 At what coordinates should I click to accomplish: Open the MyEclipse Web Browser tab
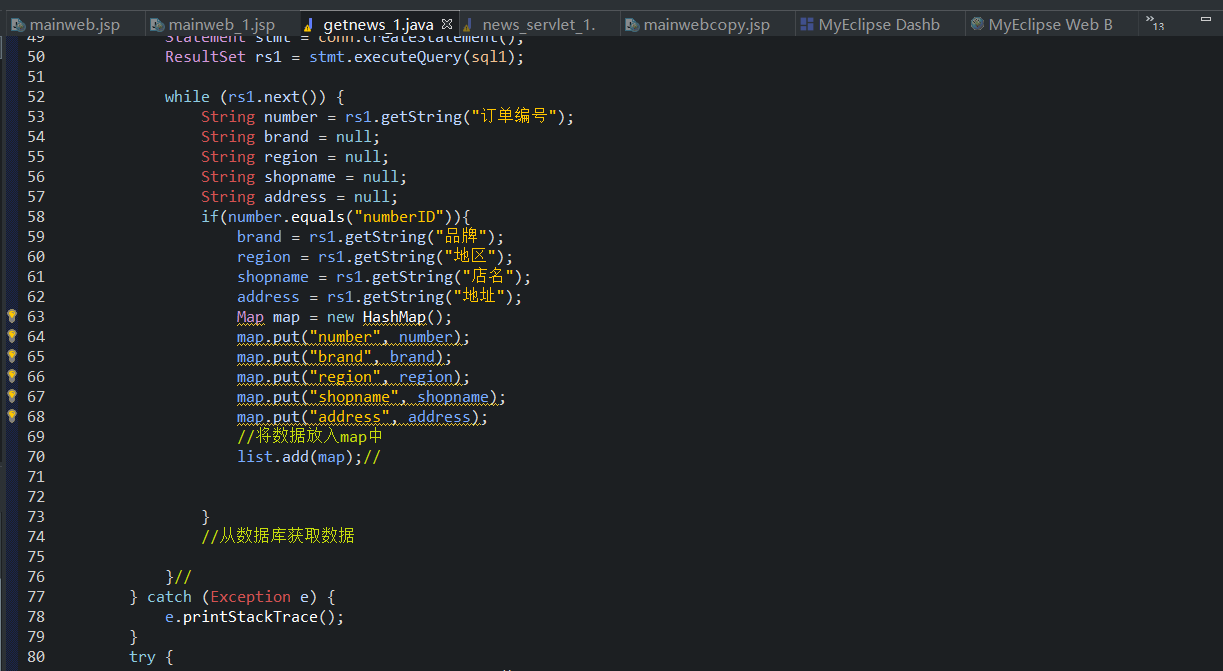click(x=1050, y=24)
